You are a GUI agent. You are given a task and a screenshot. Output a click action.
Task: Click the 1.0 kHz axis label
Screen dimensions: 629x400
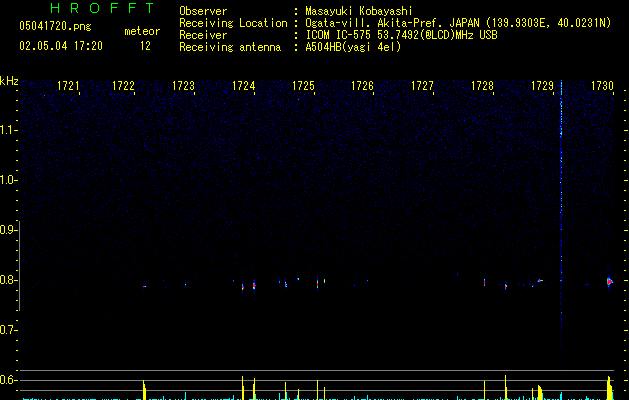coord(7,180)
